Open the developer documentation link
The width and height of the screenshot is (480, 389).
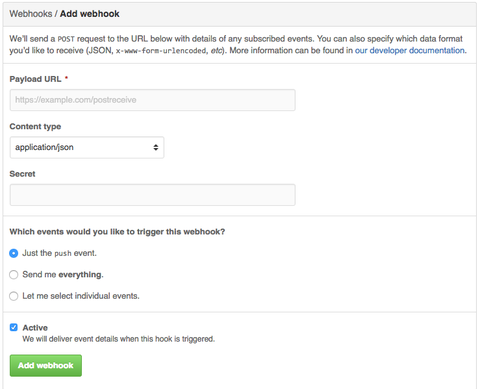click(410, 50)
